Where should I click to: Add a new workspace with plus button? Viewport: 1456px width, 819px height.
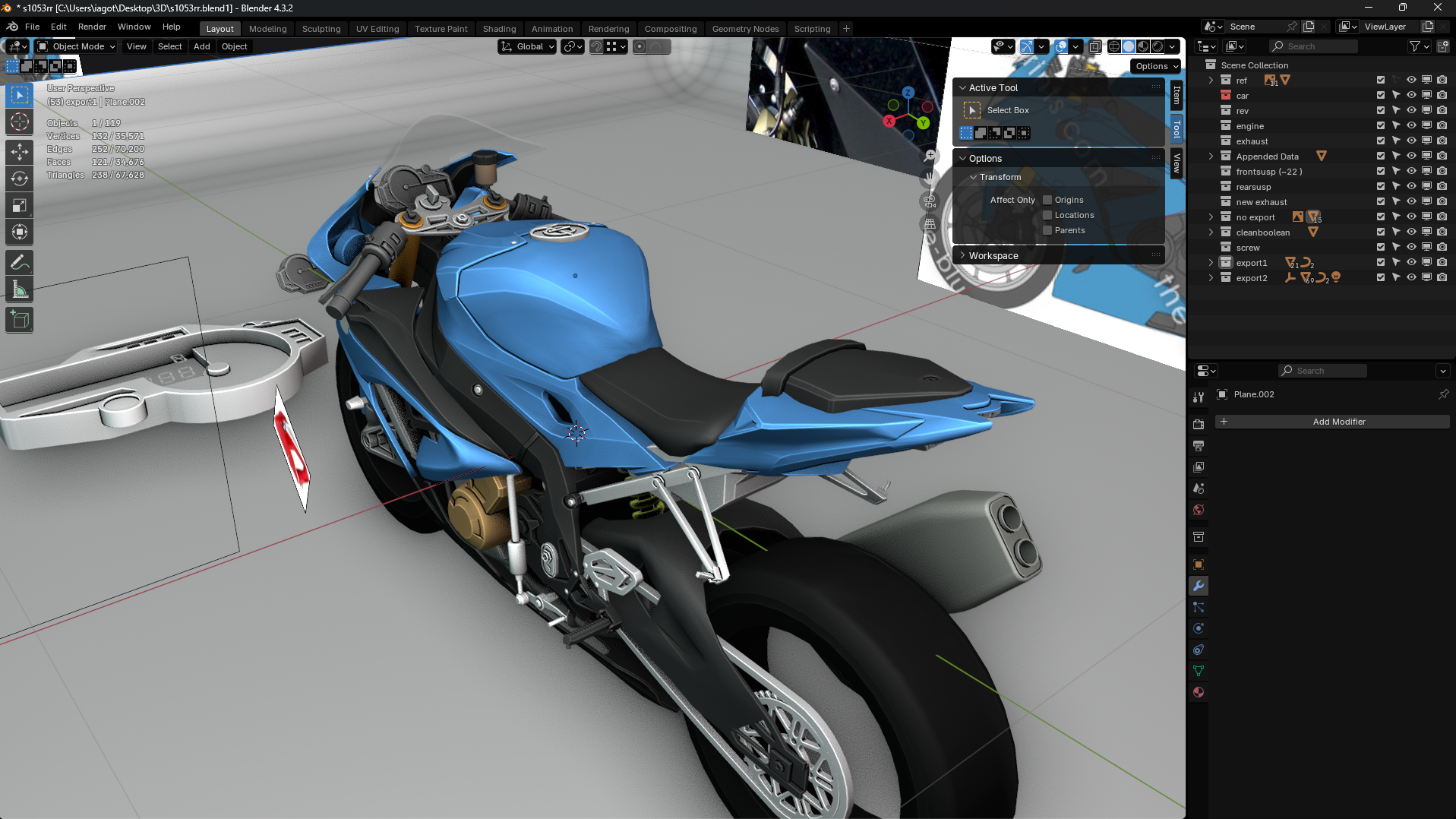(x=846, y=29)
